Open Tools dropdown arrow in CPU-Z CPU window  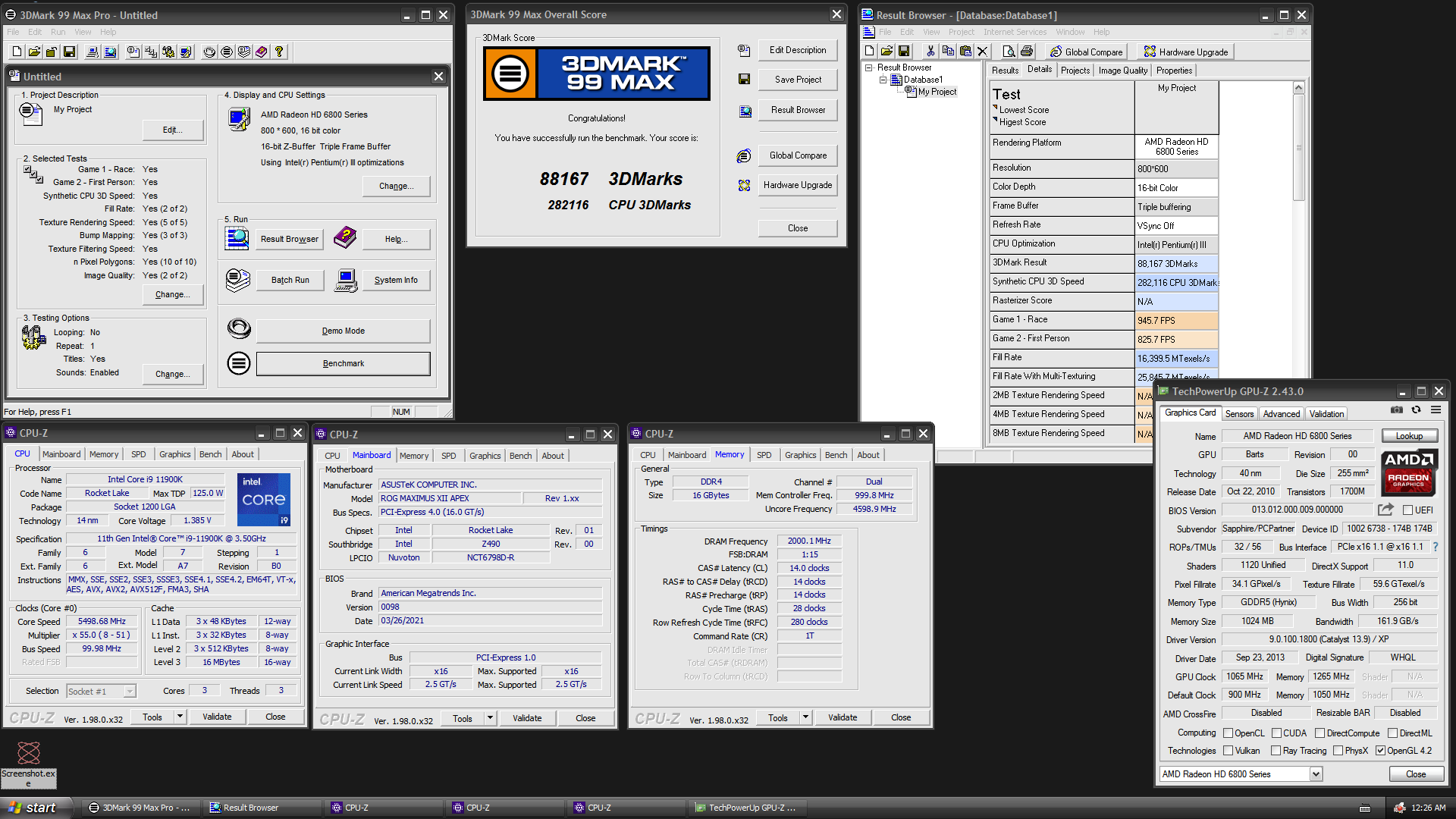180,717
